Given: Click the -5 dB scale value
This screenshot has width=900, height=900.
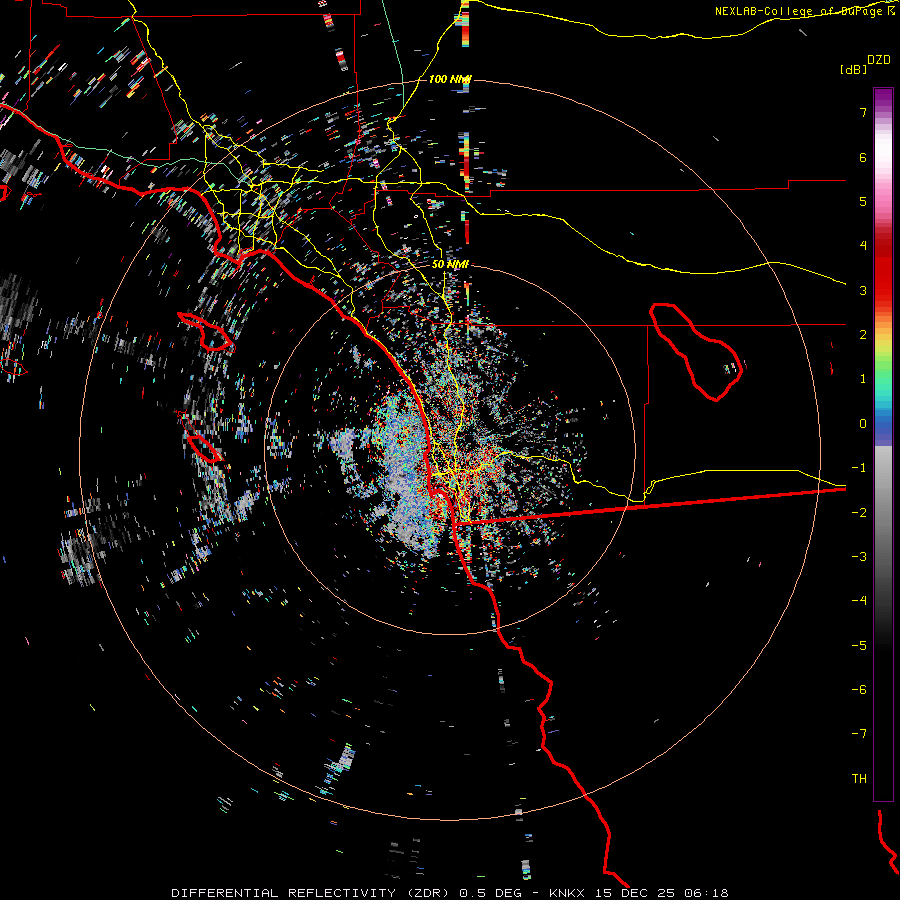Looking at the screenshot, I should point(859,646).
